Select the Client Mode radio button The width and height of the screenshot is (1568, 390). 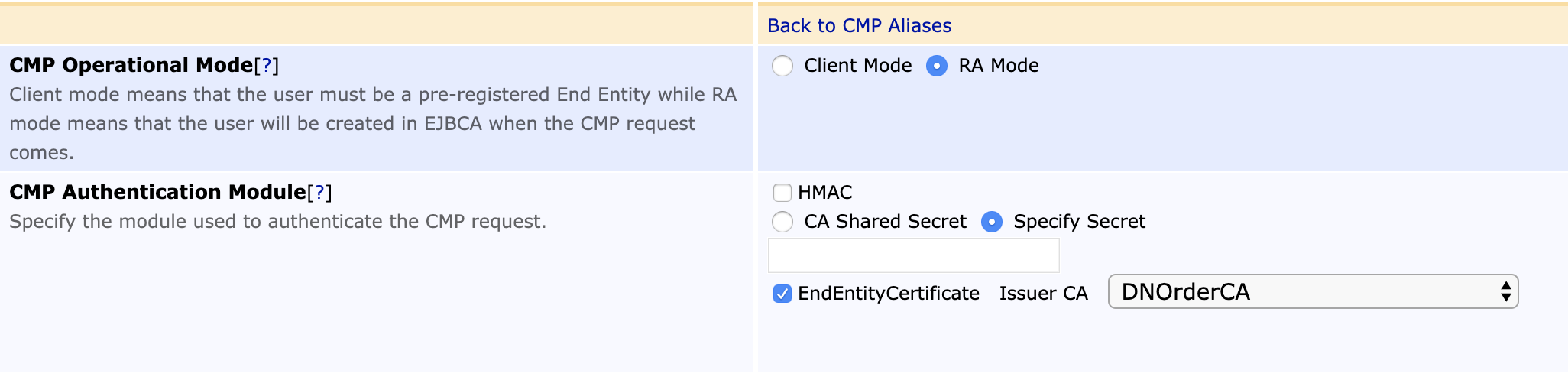[x=782, y=66]
